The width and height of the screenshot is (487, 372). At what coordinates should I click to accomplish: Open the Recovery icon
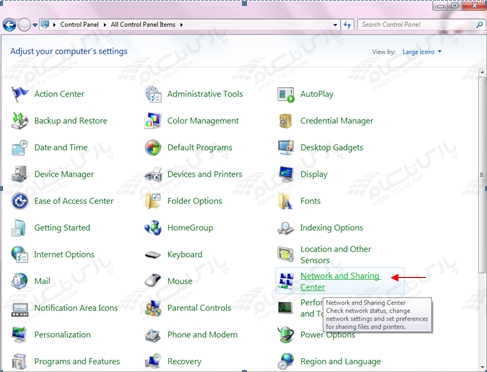pyautogui.click(x=153, y=362)
